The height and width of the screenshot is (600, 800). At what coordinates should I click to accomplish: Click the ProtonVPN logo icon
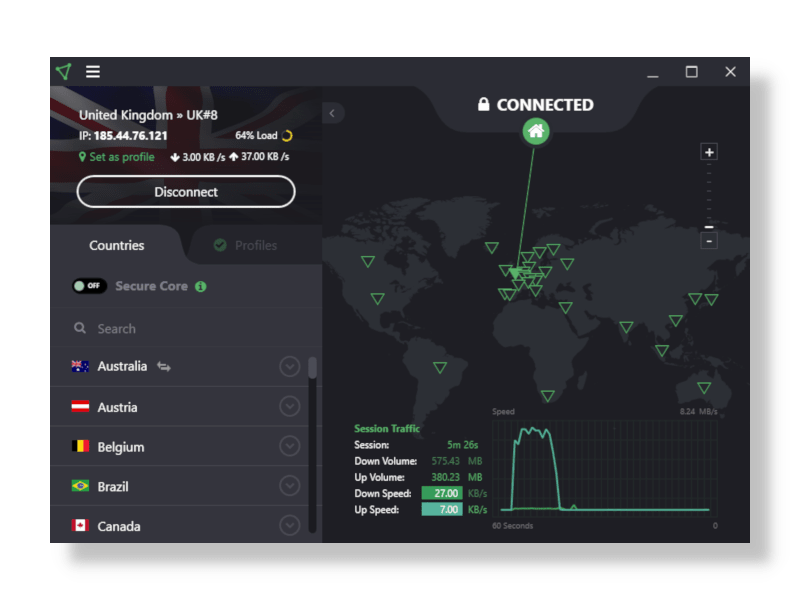tap(64, 71)
